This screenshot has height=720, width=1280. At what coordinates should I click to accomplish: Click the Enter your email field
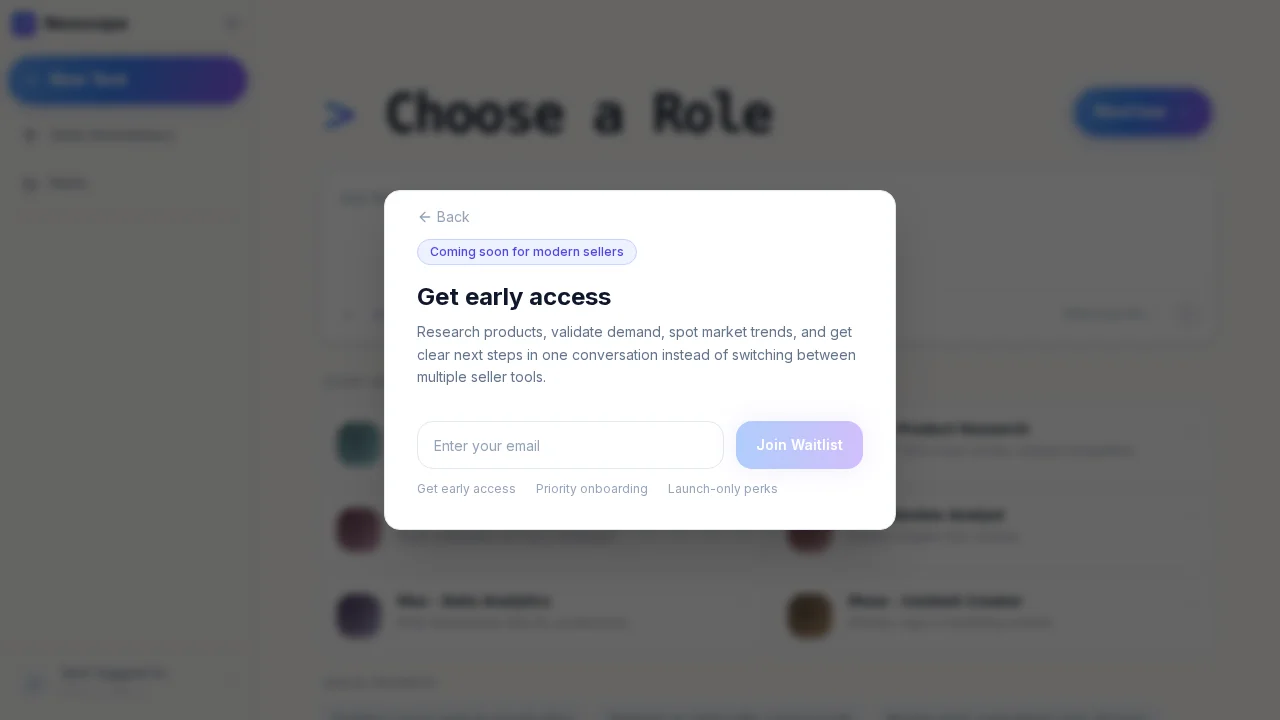pos(570,445)
